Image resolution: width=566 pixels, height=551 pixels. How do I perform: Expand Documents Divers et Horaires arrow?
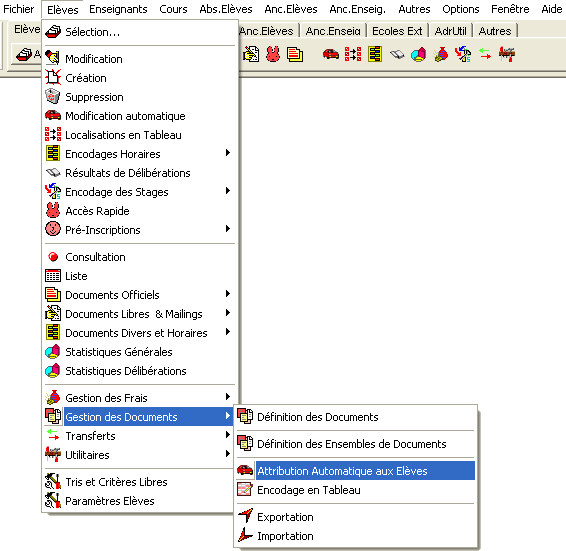pyautogui.click(x=227, y=331)
